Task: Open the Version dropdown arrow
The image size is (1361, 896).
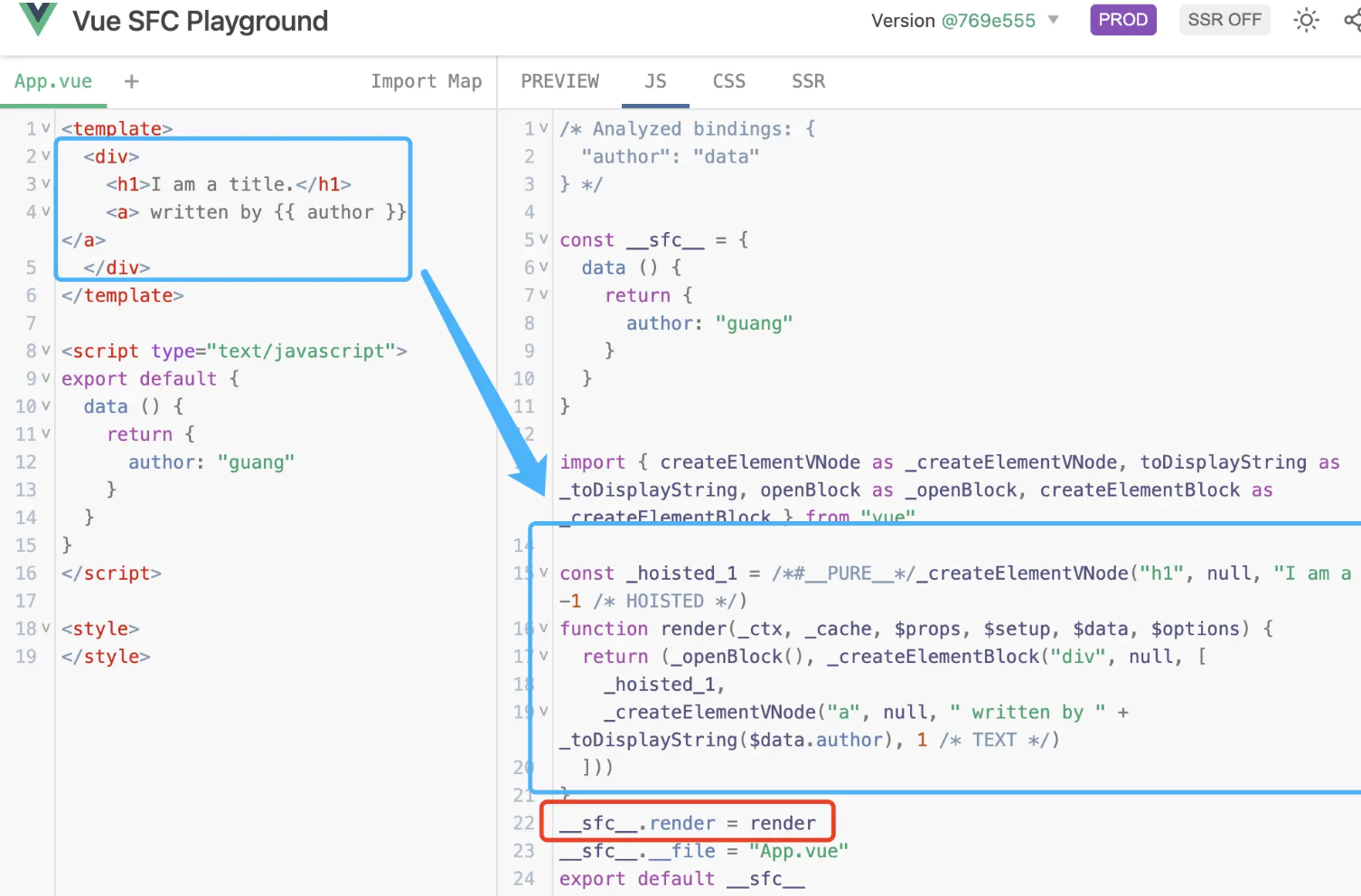Action: (1053, 20)
